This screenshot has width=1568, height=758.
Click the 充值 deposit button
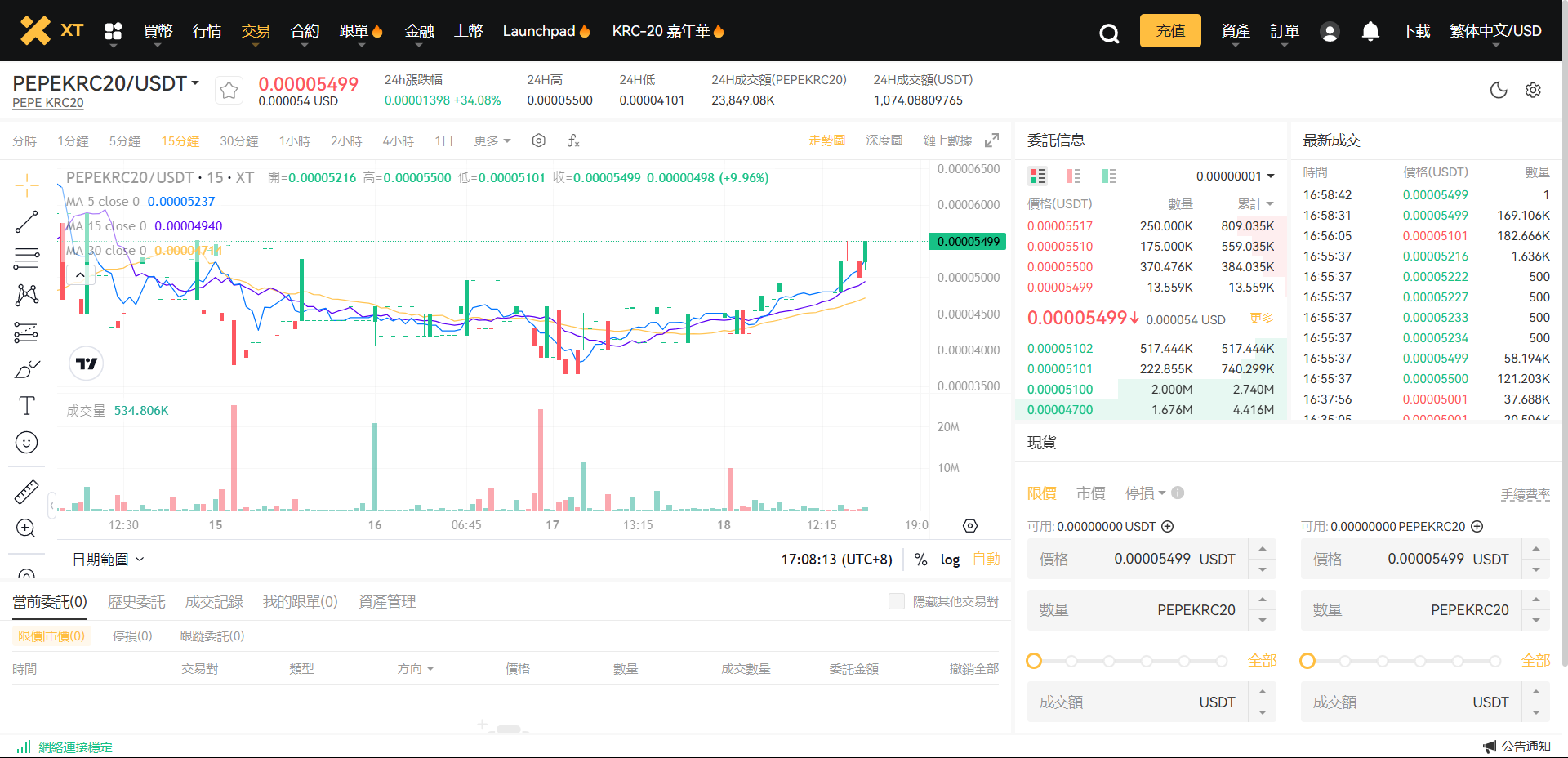pyautogui.click(x=1170, y=31)
